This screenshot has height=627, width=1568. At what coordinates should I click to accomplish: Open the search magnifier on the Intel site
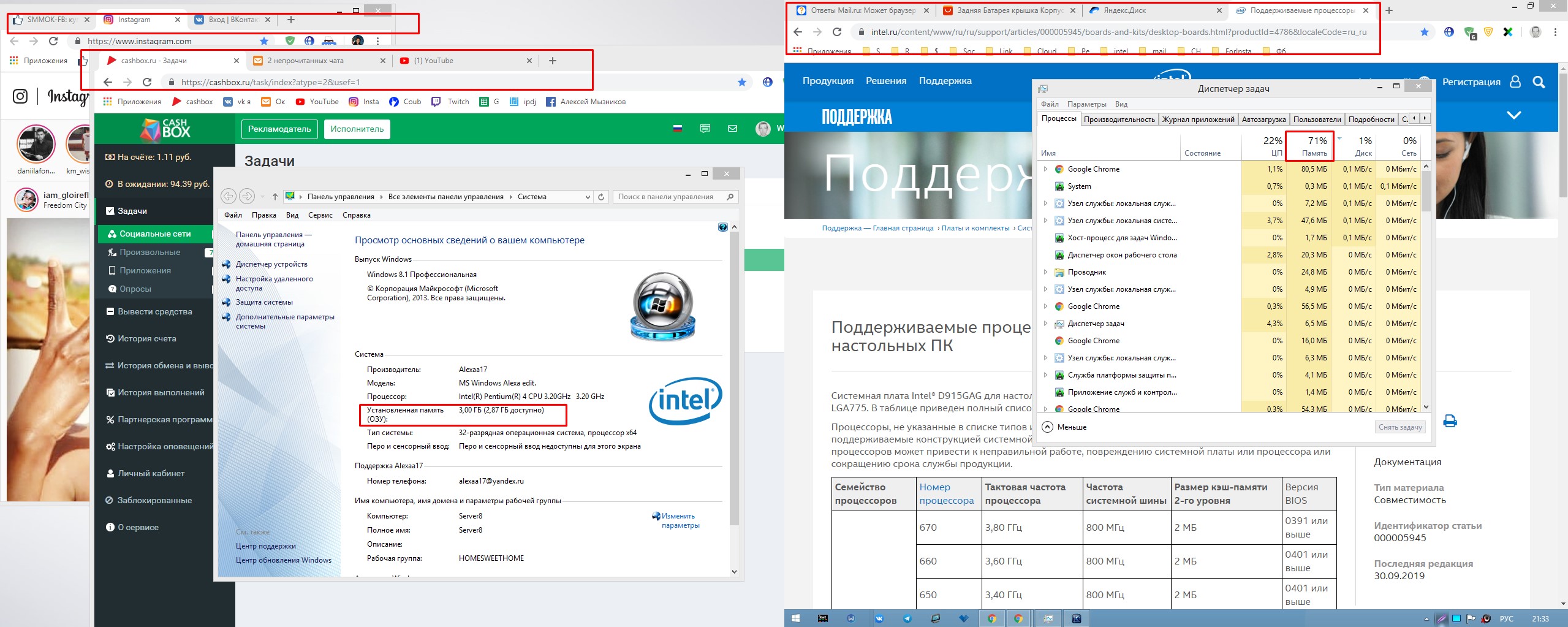coord(1539,82)
